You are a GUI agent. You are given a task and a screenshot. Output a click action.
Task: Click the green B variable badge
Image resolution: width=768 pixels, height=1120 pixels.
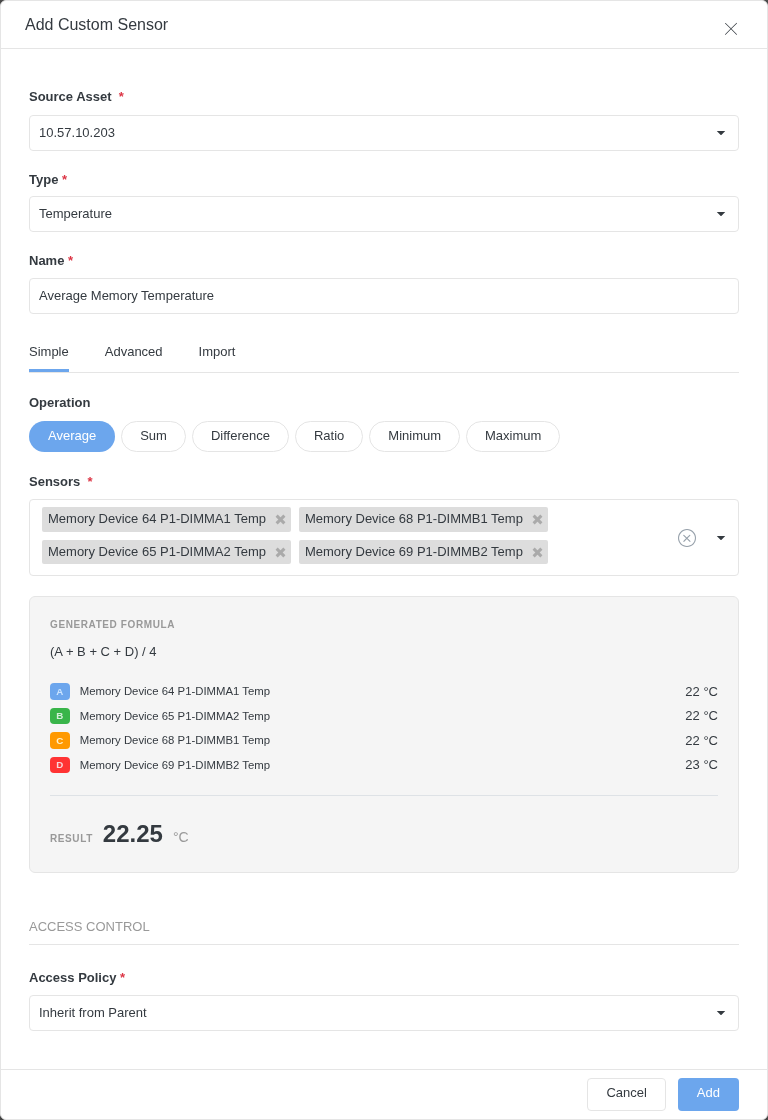pyautogui.click(x=60, y=716)
